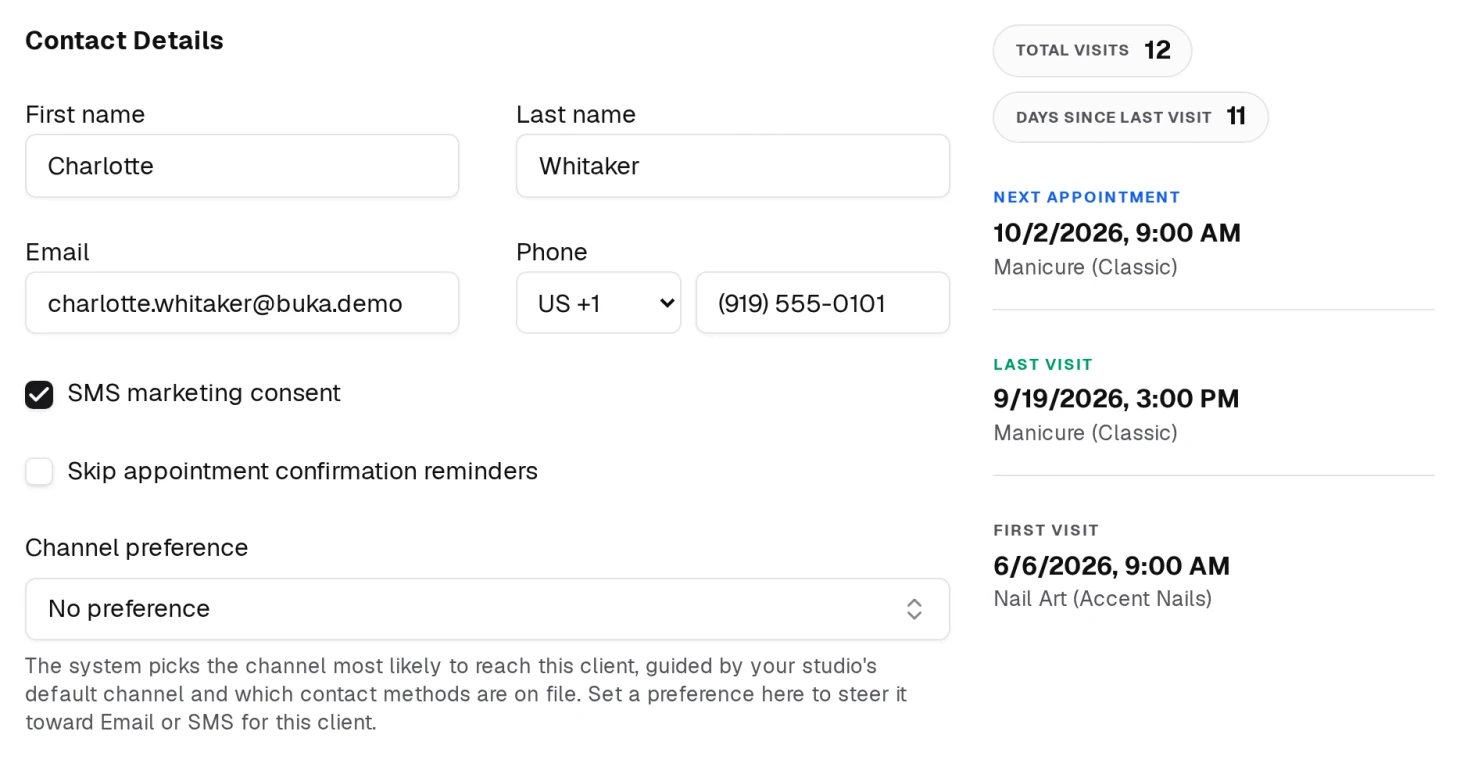Screen dimensions: 1460x760
Task: Click the Total Visits 12 badge
Action: (1092, 51)
